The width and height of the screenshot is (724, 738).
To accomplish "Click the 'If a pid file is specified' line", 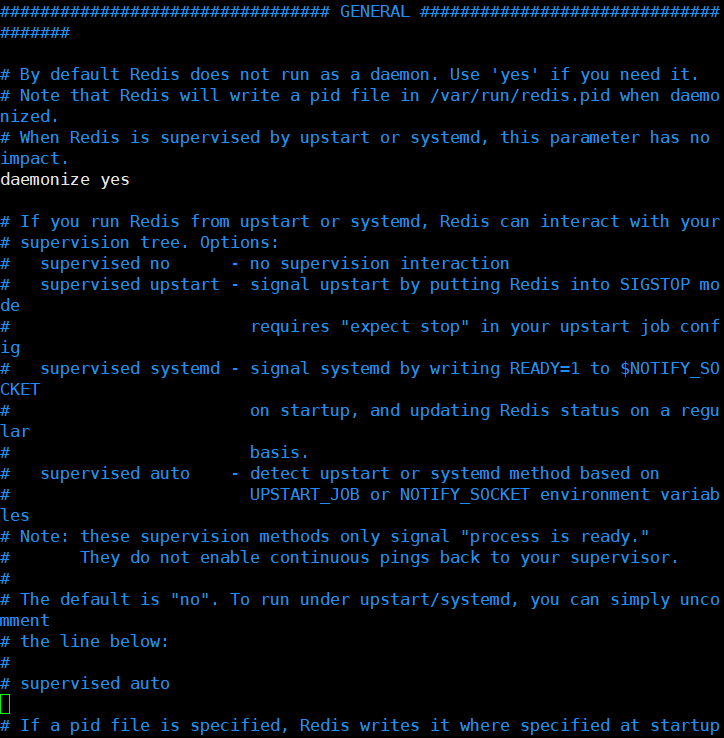I will (x=360, y=726).
